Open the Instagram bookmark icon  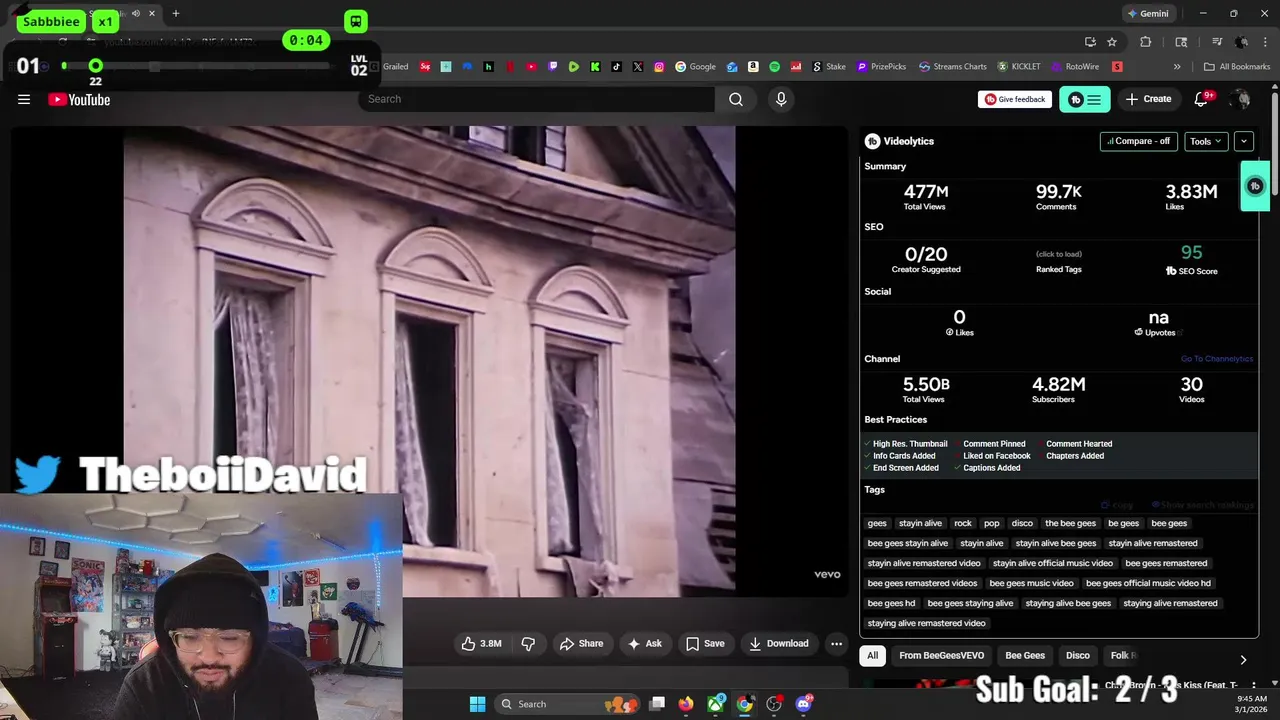[x=659, y=67]
